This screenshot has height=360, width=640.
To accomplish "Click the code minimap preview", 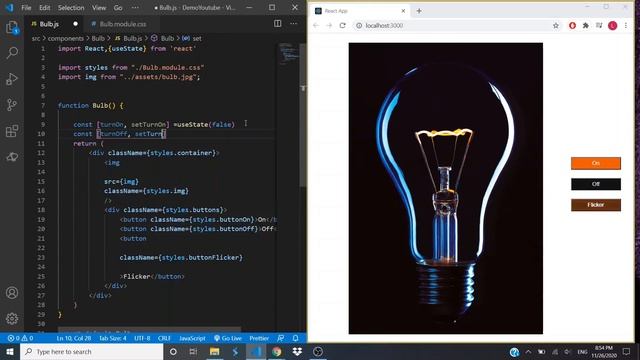I will point(289,53).
